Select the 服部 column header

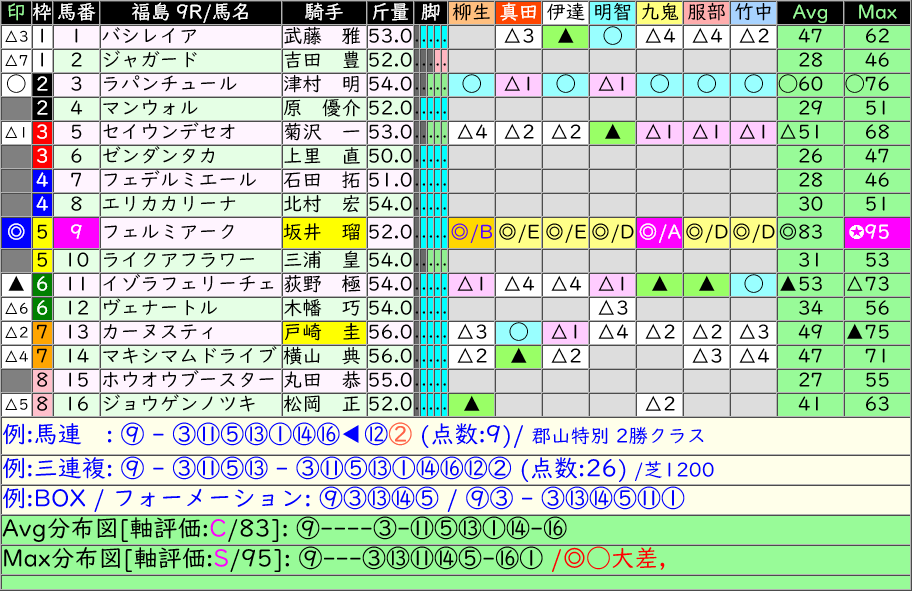706,12
